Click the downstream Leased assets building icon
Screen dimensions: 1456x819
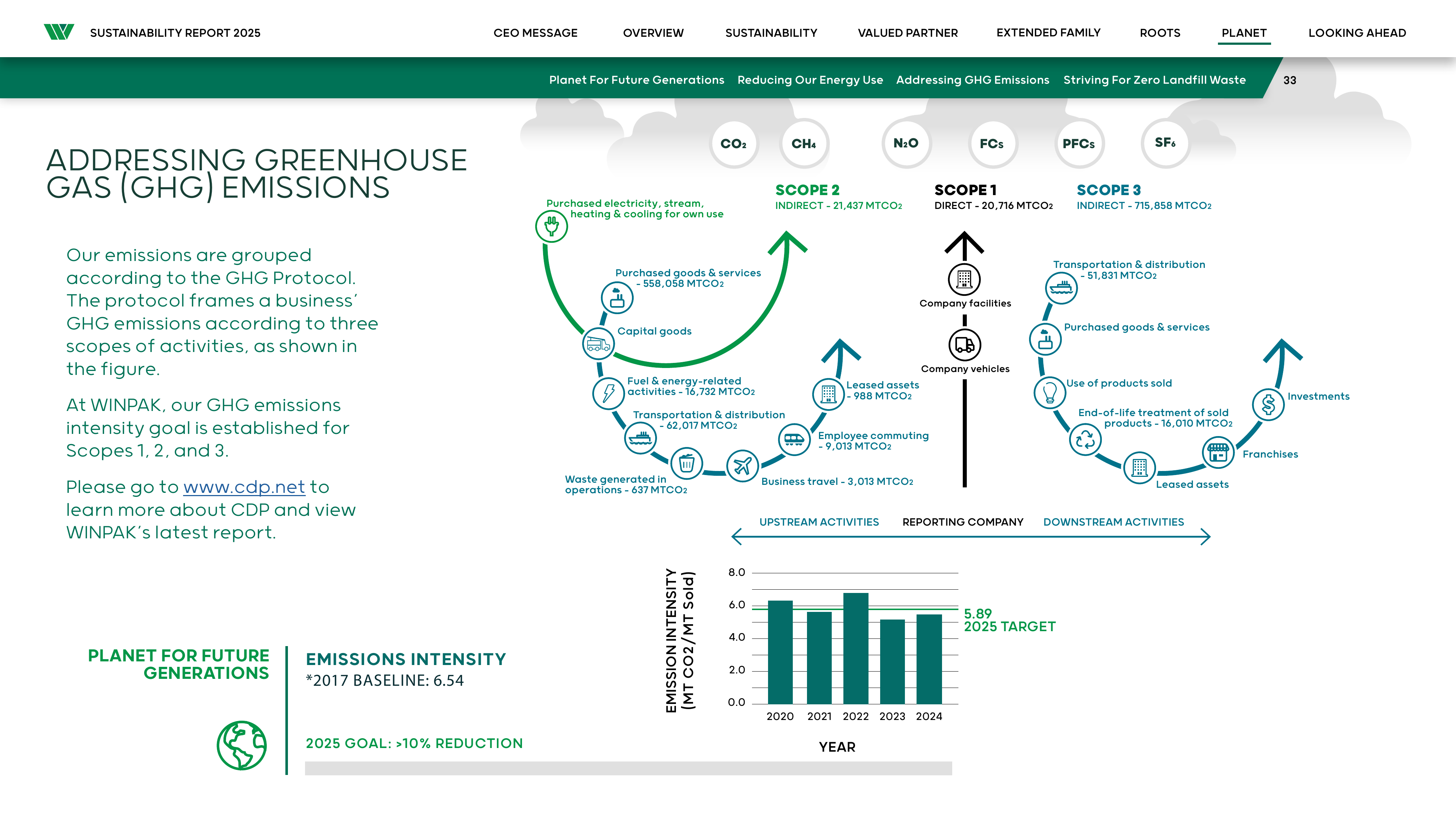pyautogui.click(x=1139, y=468)
